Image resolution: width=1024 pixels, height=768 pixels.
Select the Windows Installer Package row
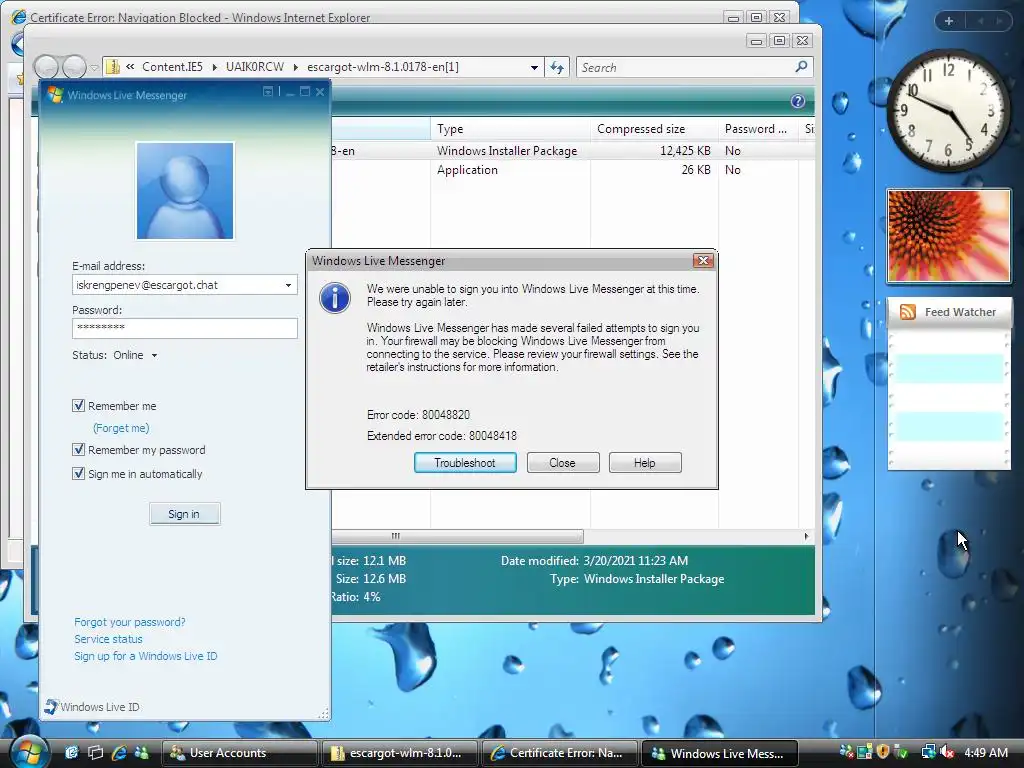click(x=573, y=151)
